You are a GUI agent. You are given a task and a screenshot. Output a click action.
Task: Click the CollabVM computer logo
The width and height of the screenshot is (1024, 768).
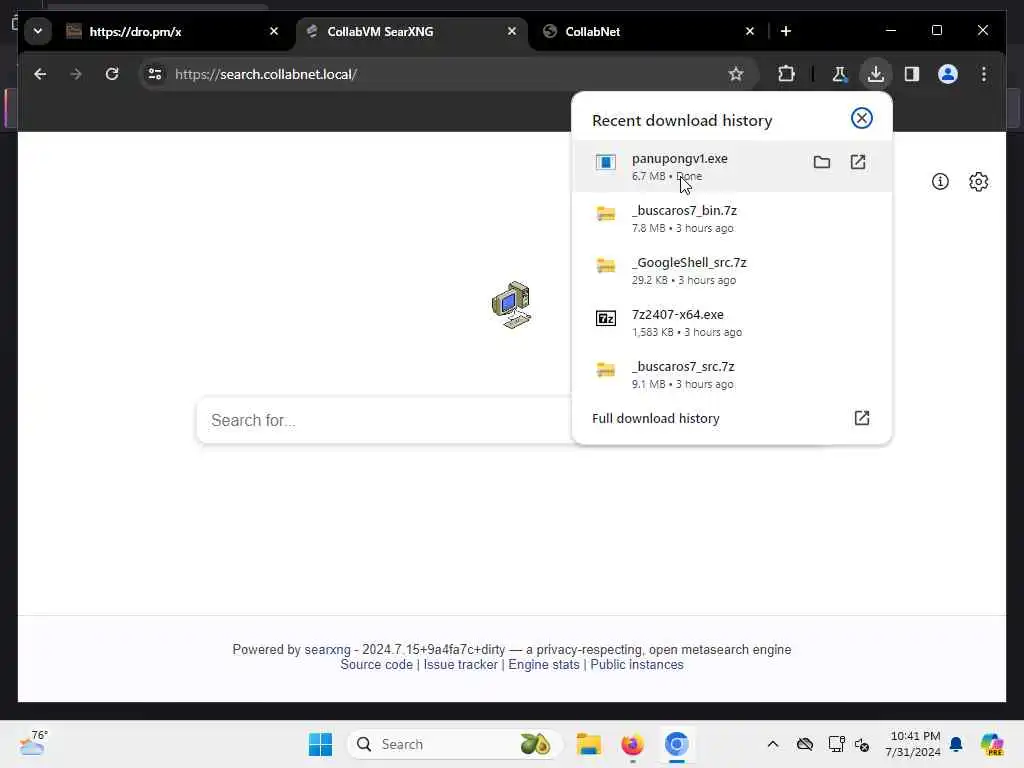point(511,305)
